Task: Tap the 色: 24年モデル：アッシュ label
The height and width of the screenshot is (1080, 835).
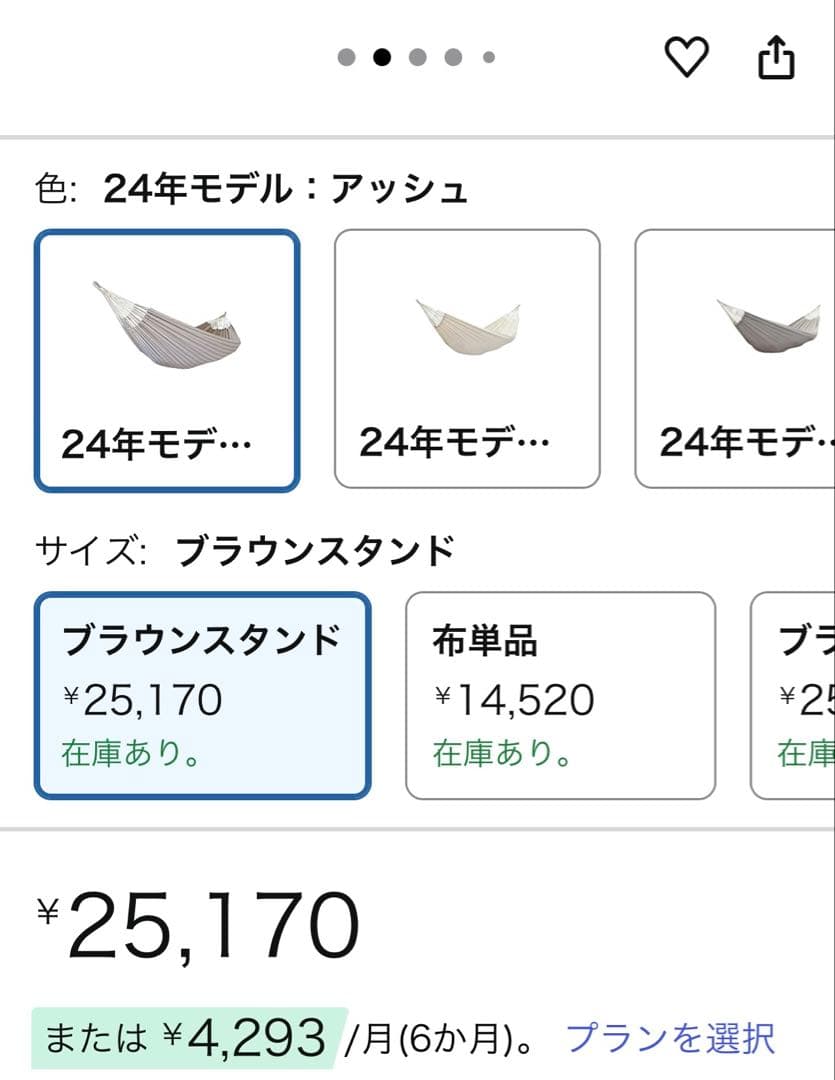Action: pos(251,189)
